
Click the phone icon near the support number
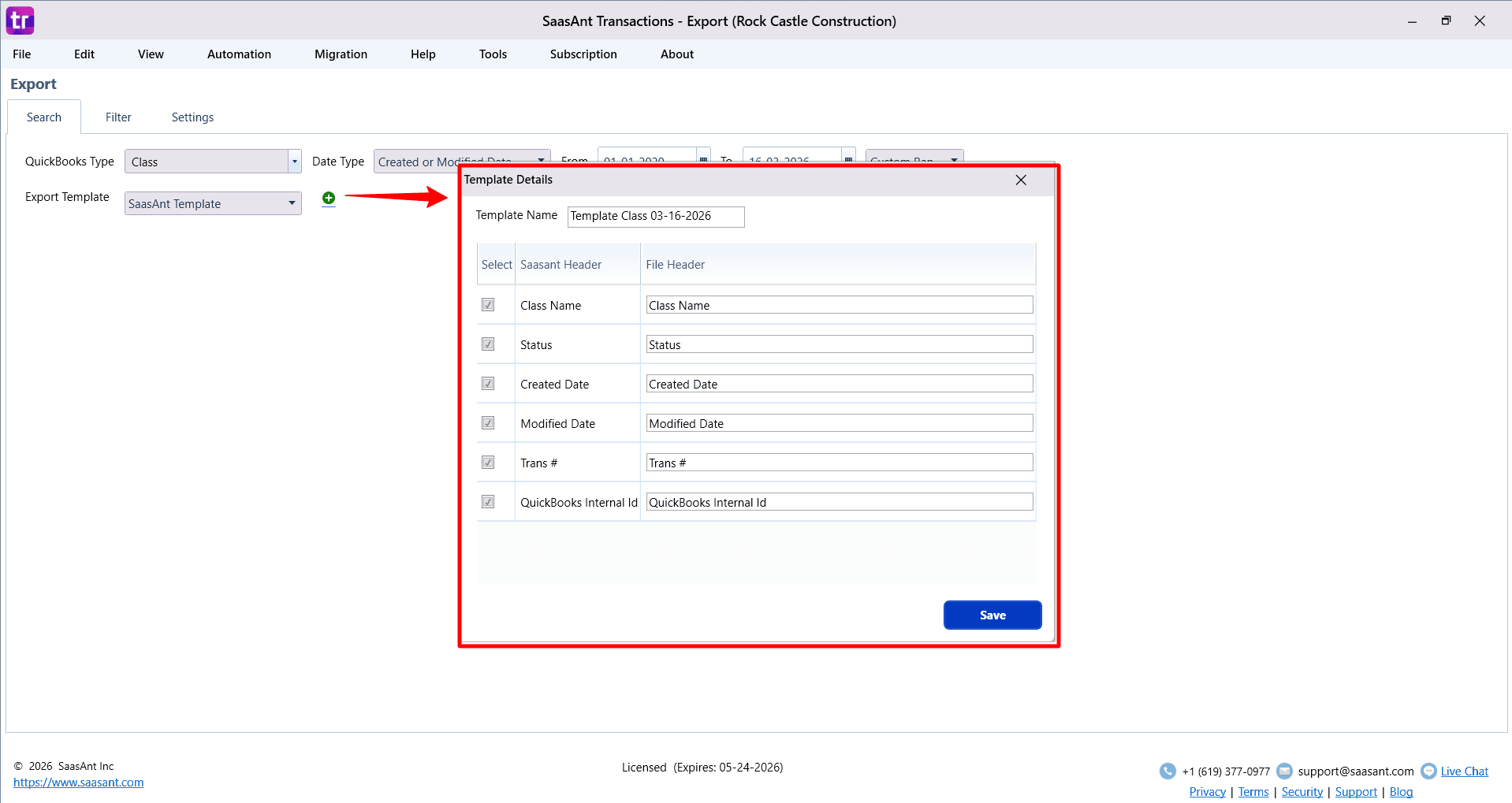pos(1168,771)
